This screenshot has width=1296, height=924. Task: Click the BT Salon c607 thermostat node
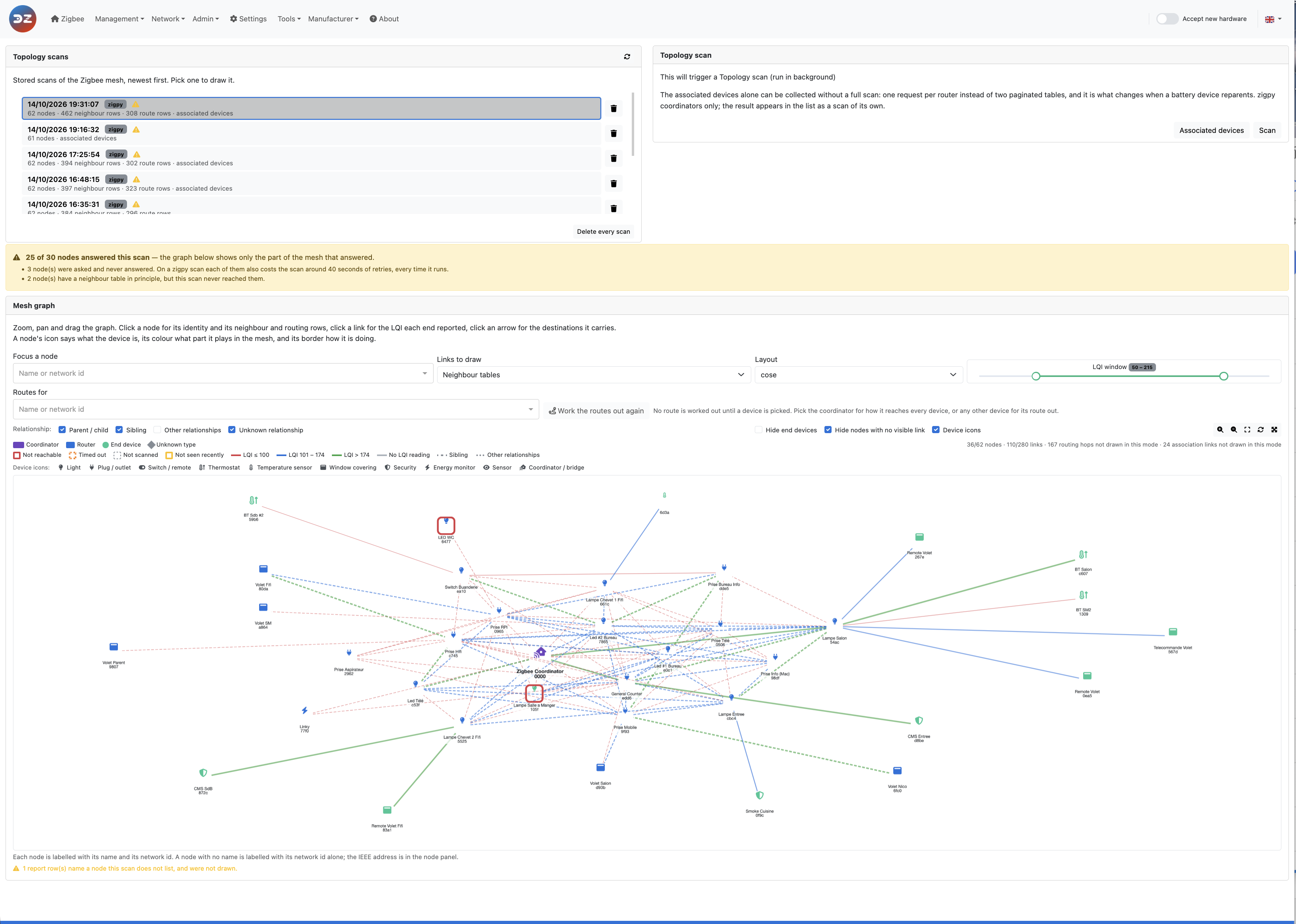[1083, 554]
